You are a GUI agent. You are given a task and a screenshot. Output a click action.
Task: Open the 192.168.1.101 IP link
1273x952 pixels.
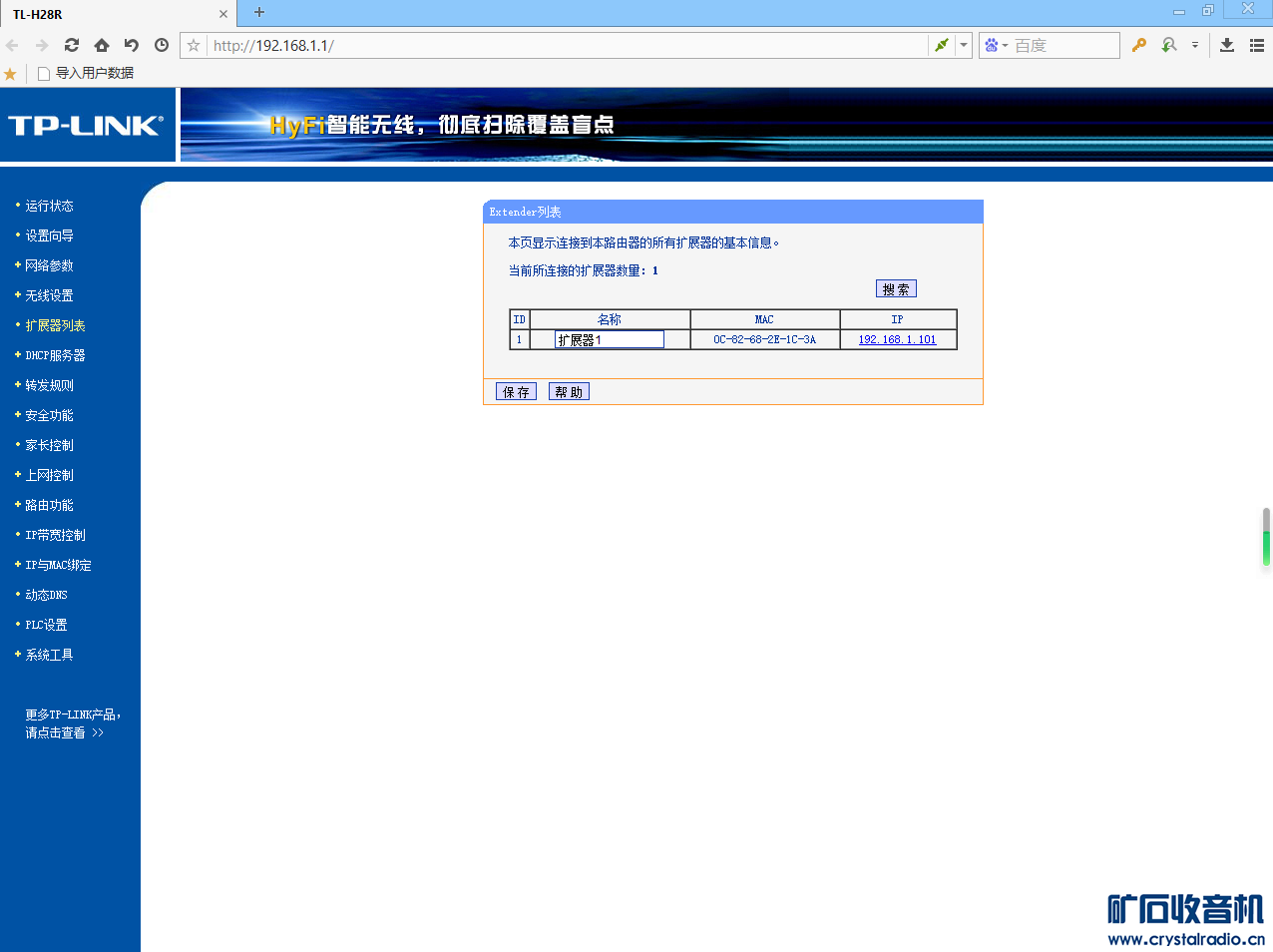[x=897, y=339]
